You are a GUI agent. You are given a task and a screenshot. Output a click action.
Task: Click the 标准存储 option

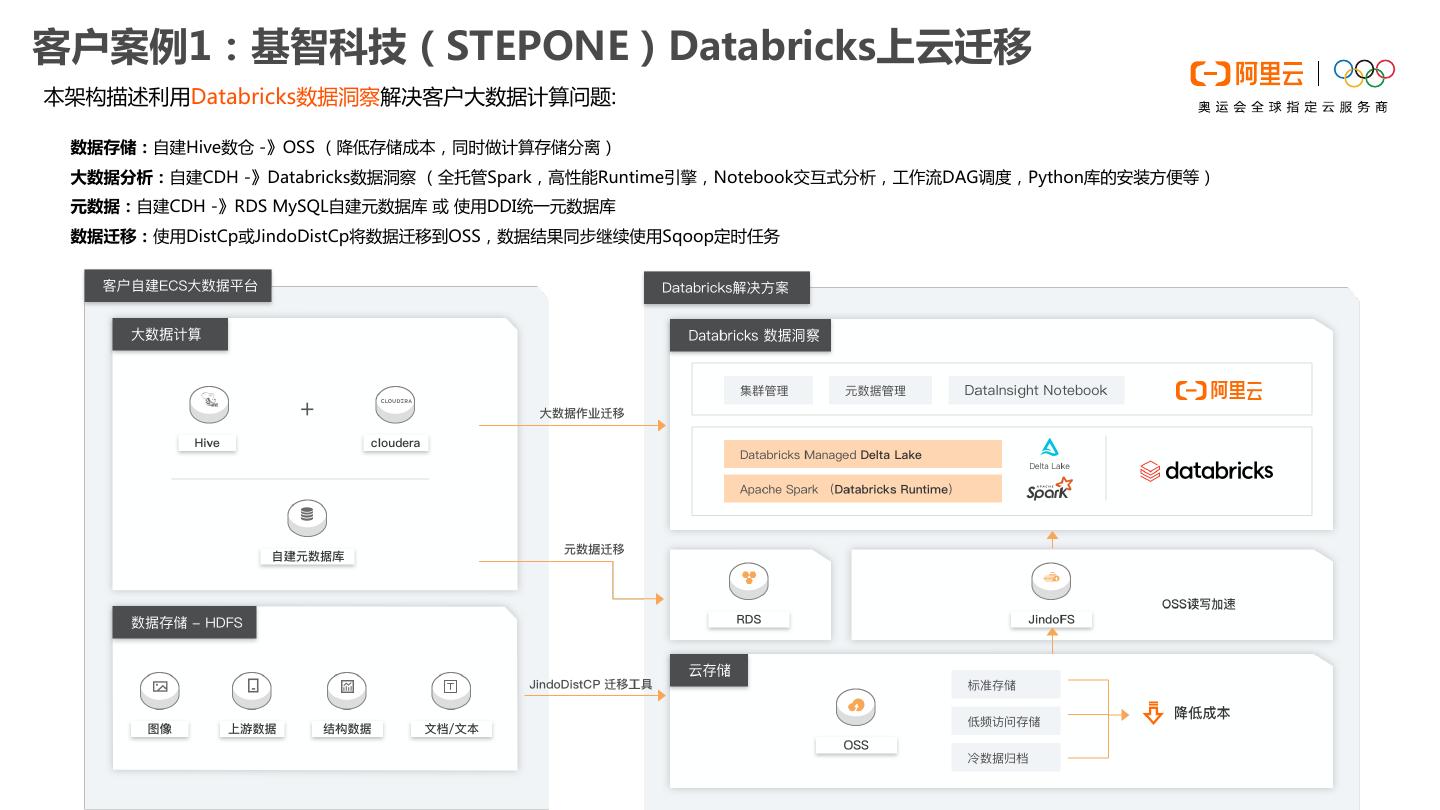tap(1005, 685)
